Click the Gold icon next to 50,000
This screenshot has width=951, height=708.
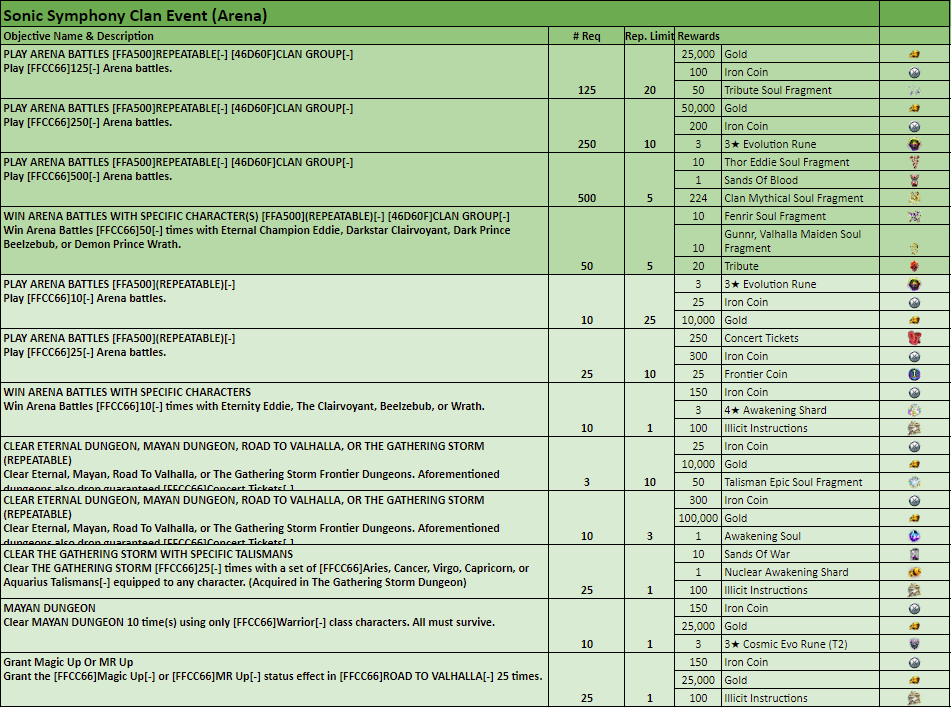pyautogui.click(x=914, y=108)
